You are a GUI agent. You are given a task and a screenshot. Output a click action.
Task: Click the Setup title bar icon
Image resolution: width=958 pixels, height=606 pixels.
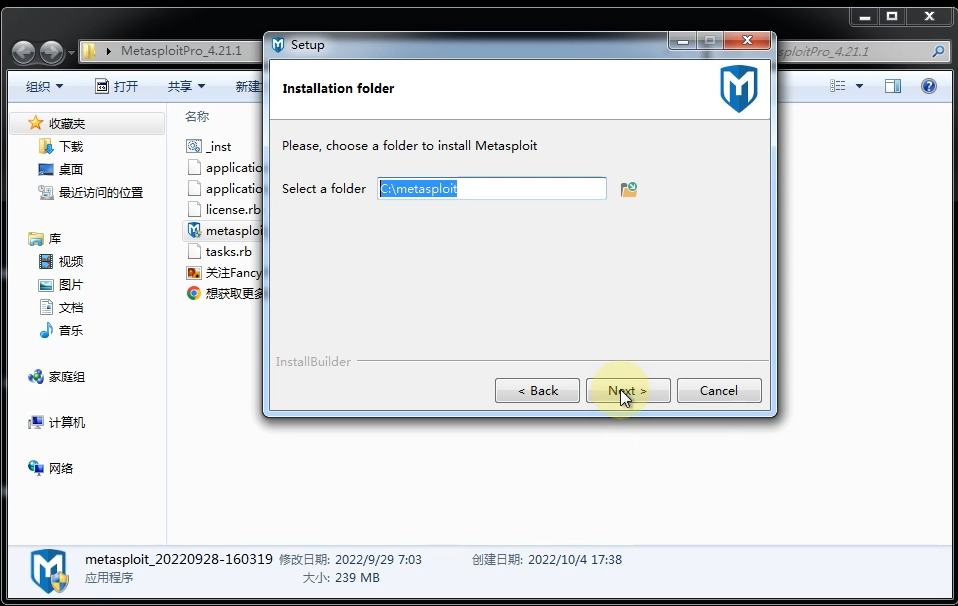point(278,45)
